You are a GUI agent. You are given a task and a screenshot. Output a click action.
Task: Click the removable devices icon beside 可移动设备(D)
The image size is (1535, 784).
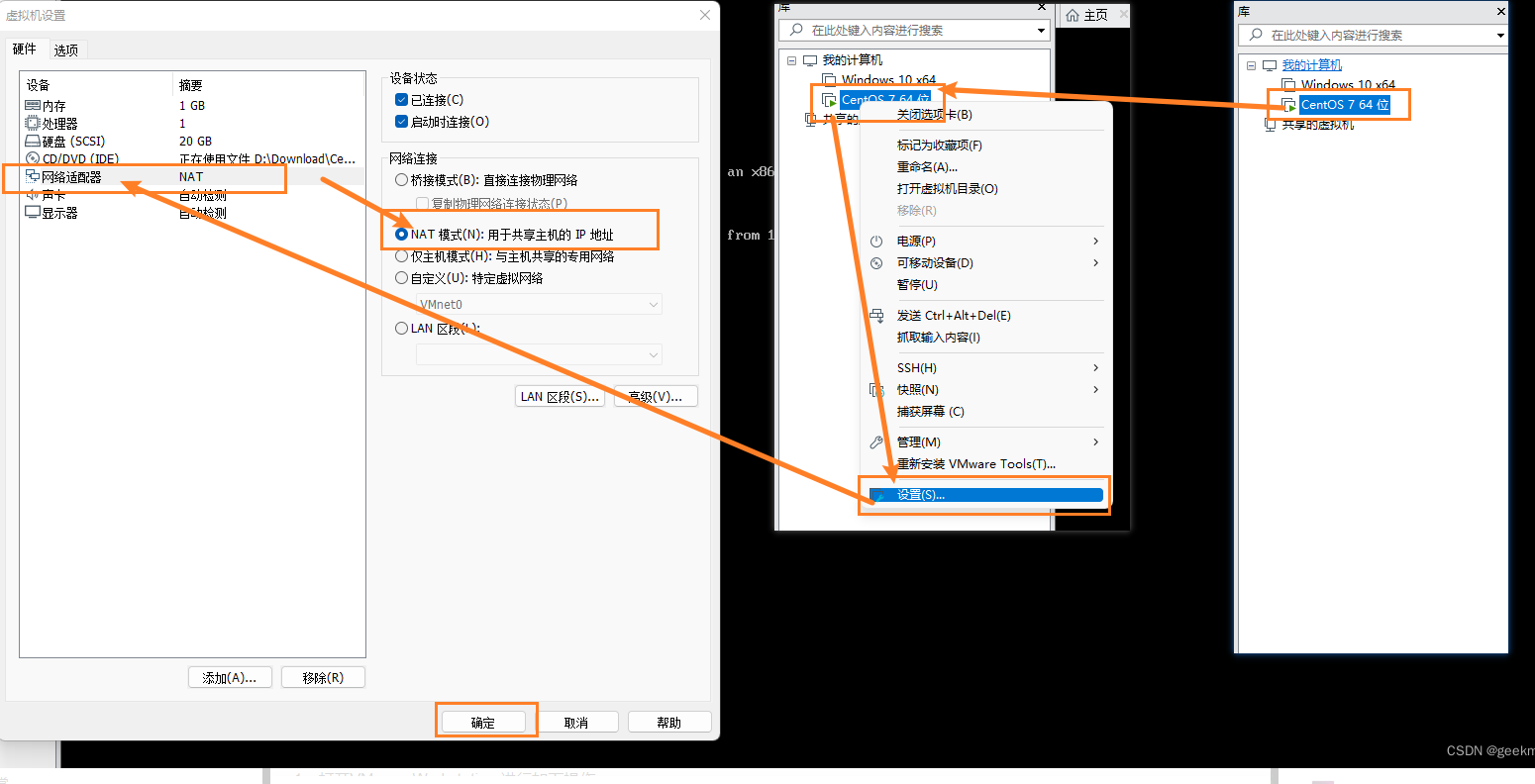tap(876, 263)
